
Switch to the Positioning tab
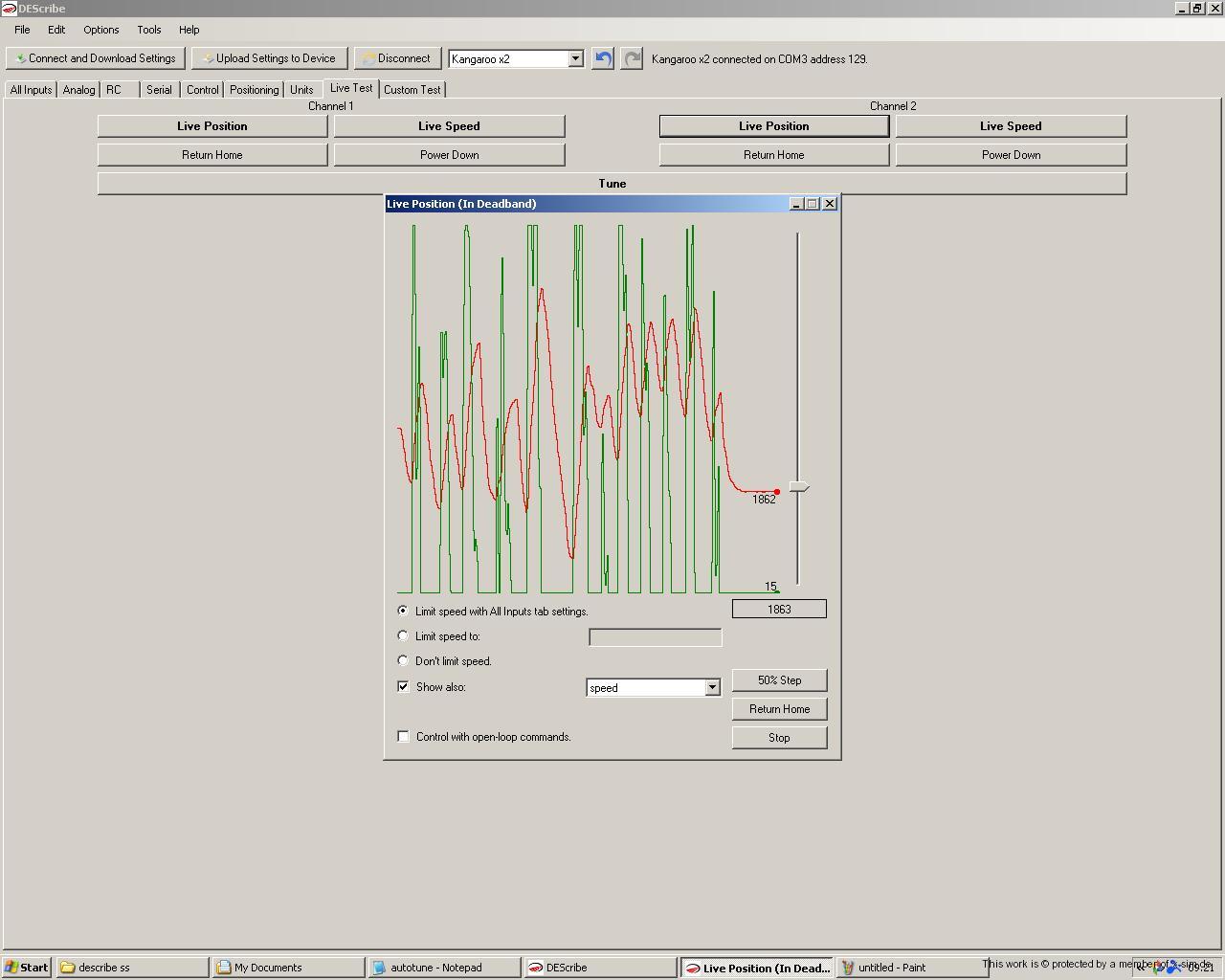click(x=254, y=90)
